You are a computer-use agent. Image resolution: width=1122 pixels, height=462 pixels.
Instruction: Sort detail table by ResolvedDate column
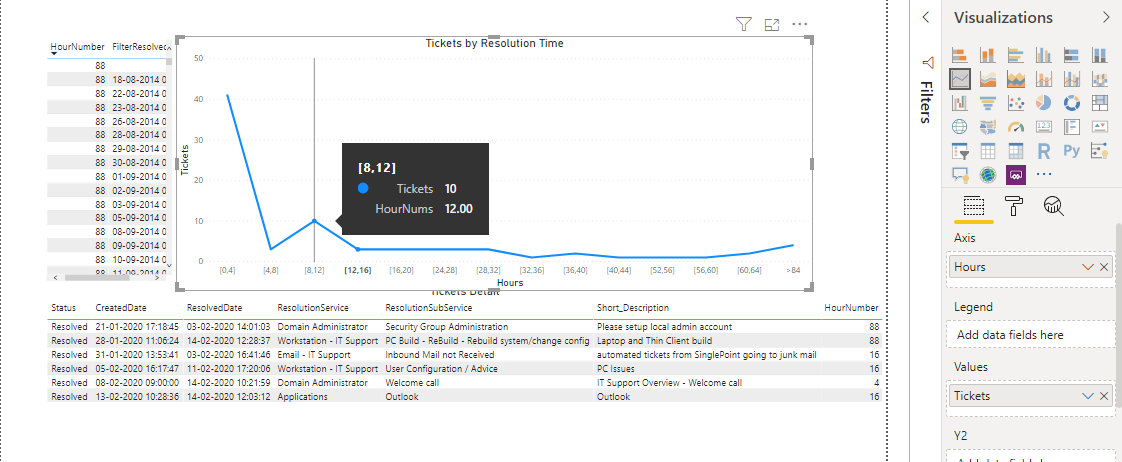click(x=215, y=308)
